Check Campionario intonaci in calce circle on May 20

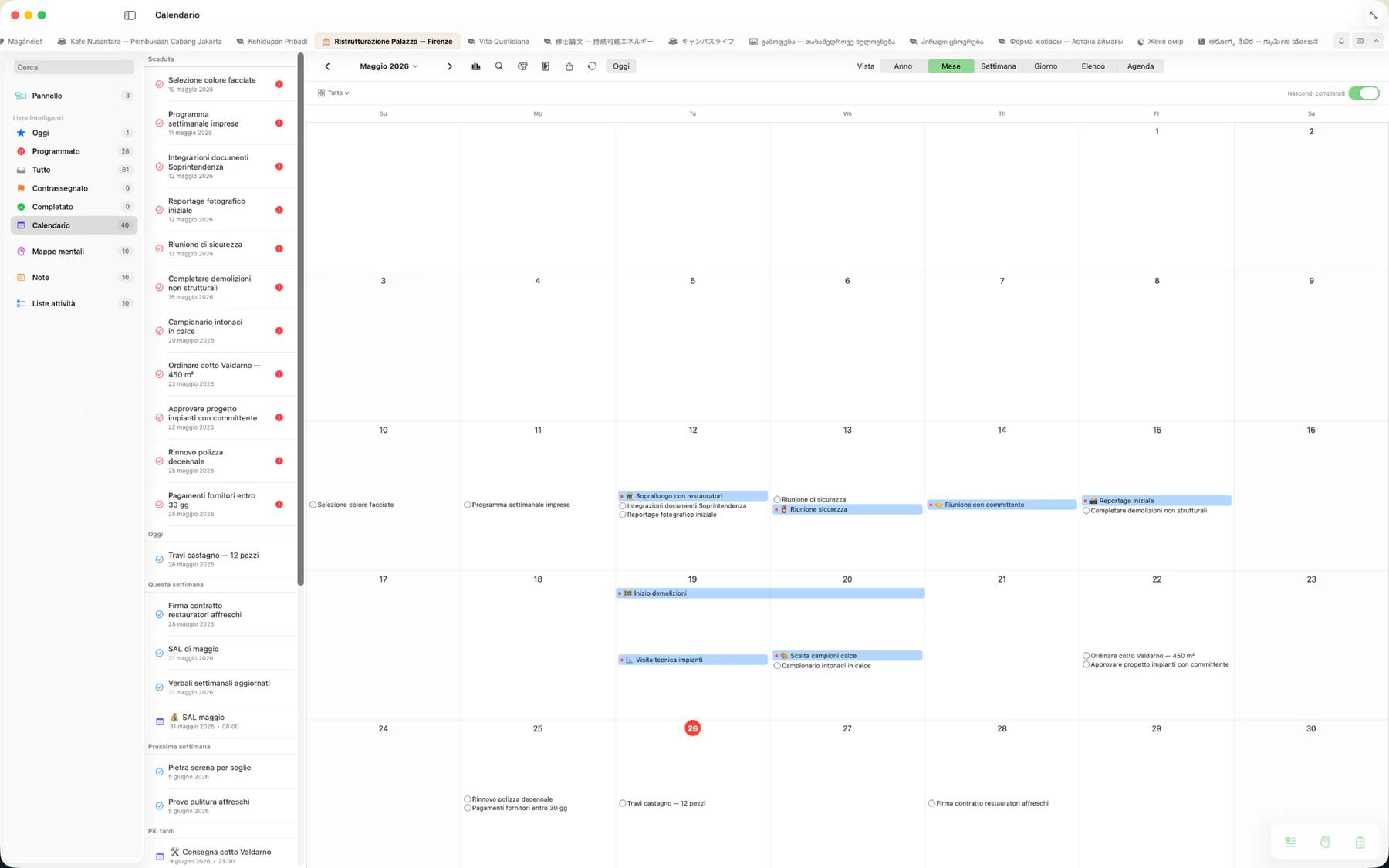[x=777, y=666]
